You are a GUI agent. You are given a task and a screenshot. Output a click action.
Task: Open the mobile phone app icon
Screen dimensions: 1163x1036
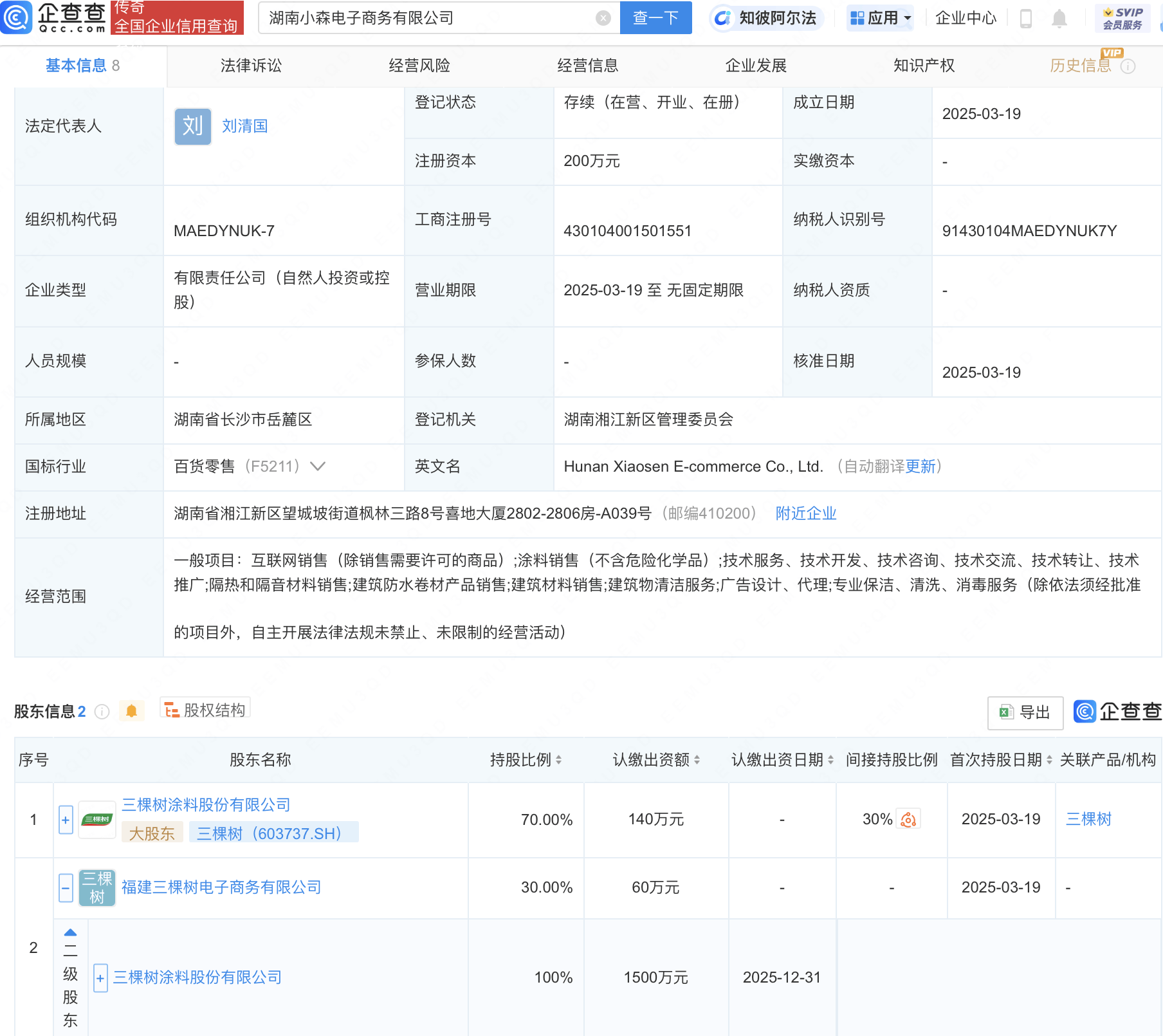coord(1026,19)
